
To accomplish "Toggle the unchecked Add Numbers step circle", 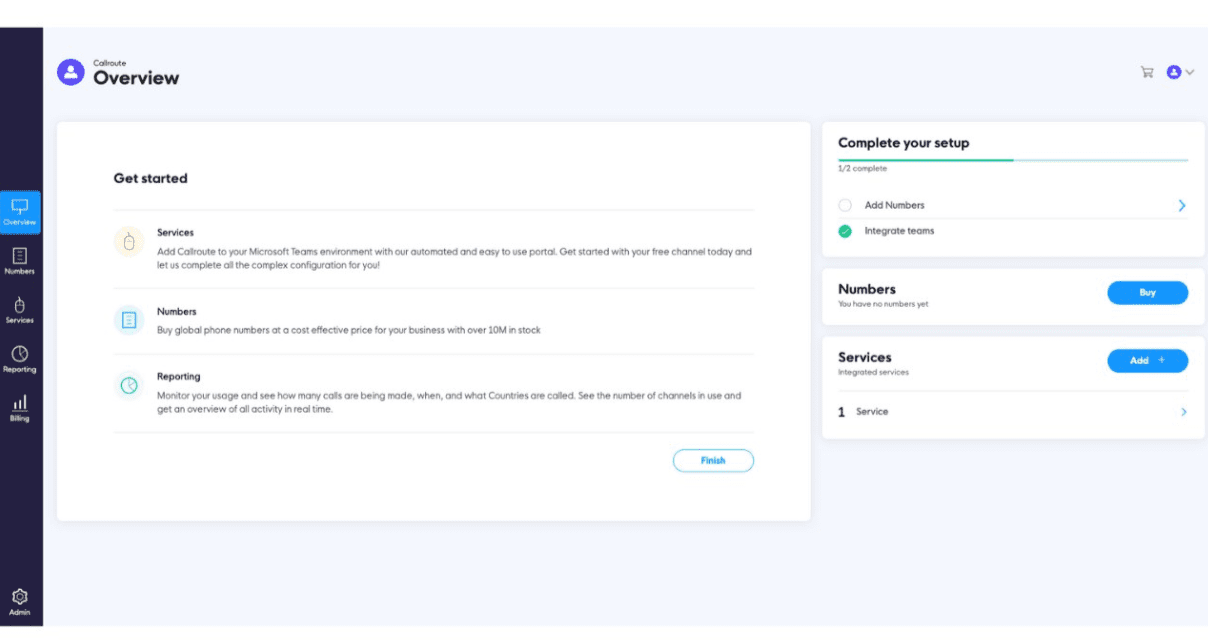I will point(845,205).
